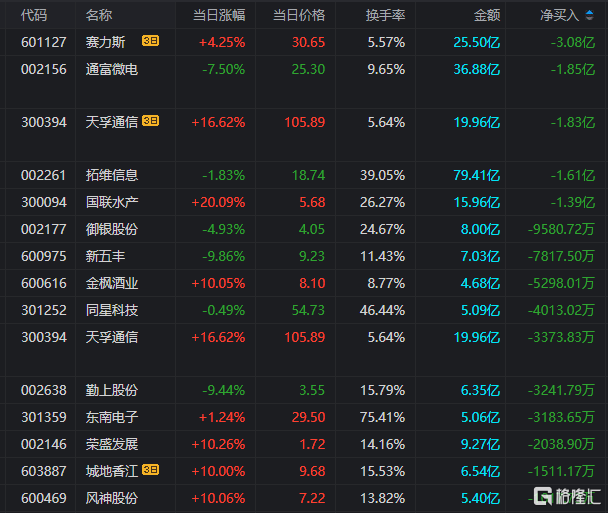Screen dimensions: 608x513
Task: Click turnover rate 39.05%
Action: pos(383,175)
